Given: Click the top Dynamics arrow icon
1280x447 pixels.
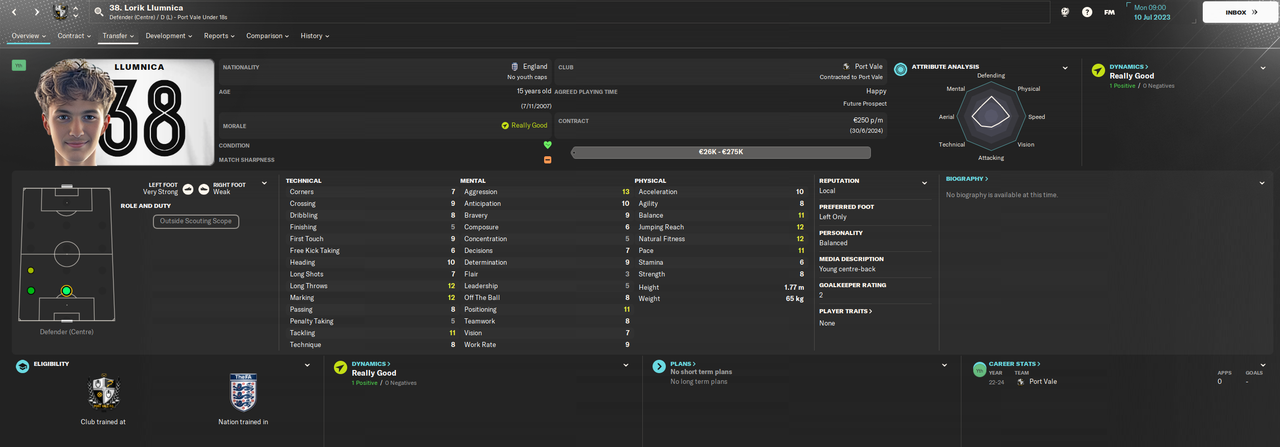Looking at the screenshot, I should point(1098,70).
